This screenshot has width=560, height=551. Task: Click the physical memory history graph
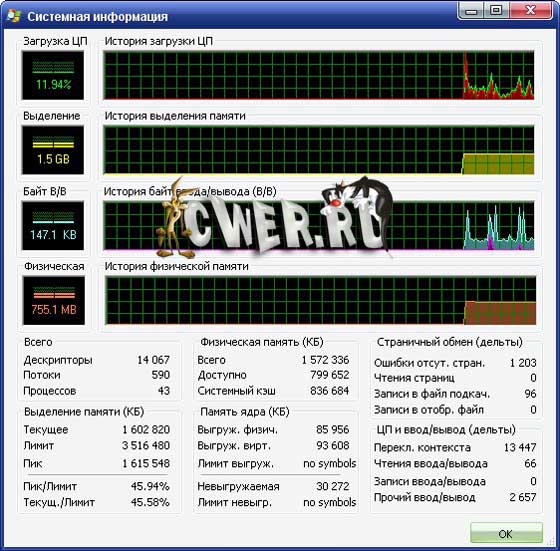tap(320, 300)
